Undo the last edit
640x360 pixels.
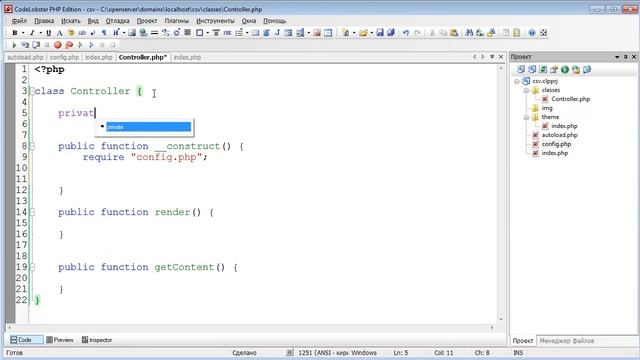coord(406,33)
